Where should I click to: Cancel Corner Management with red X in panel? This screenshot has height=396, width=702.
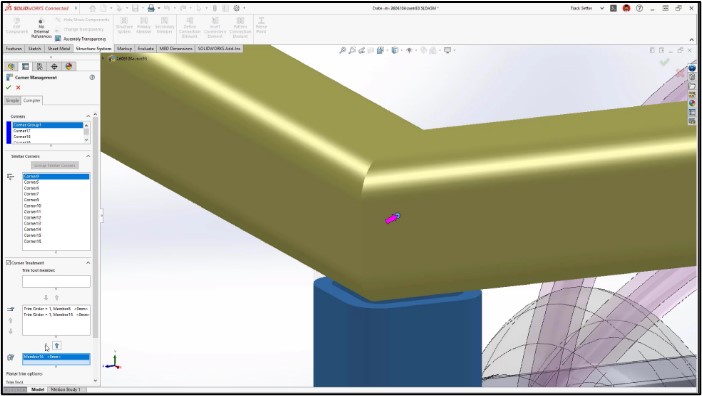click(x=18, y=87)
